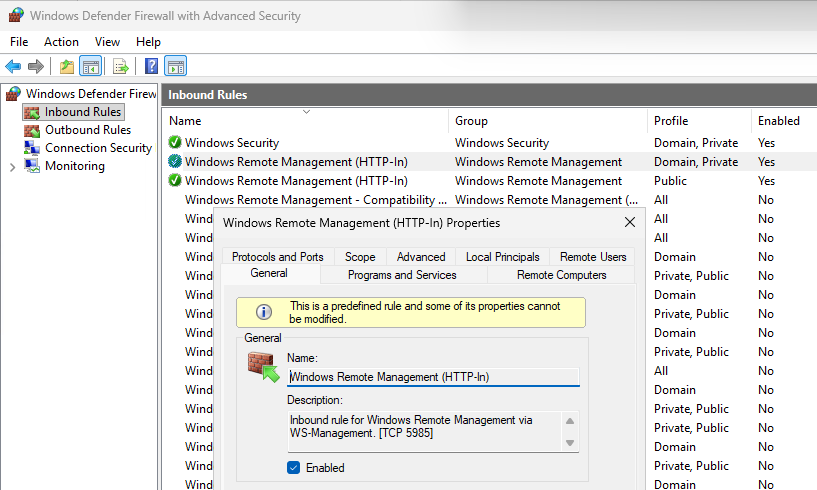Click the rule Name text field

tap(433, 377)
